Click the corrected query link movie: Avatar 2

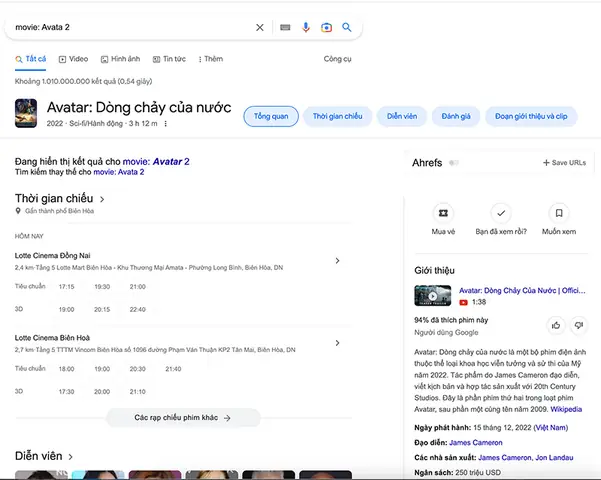tap(156, 161)
